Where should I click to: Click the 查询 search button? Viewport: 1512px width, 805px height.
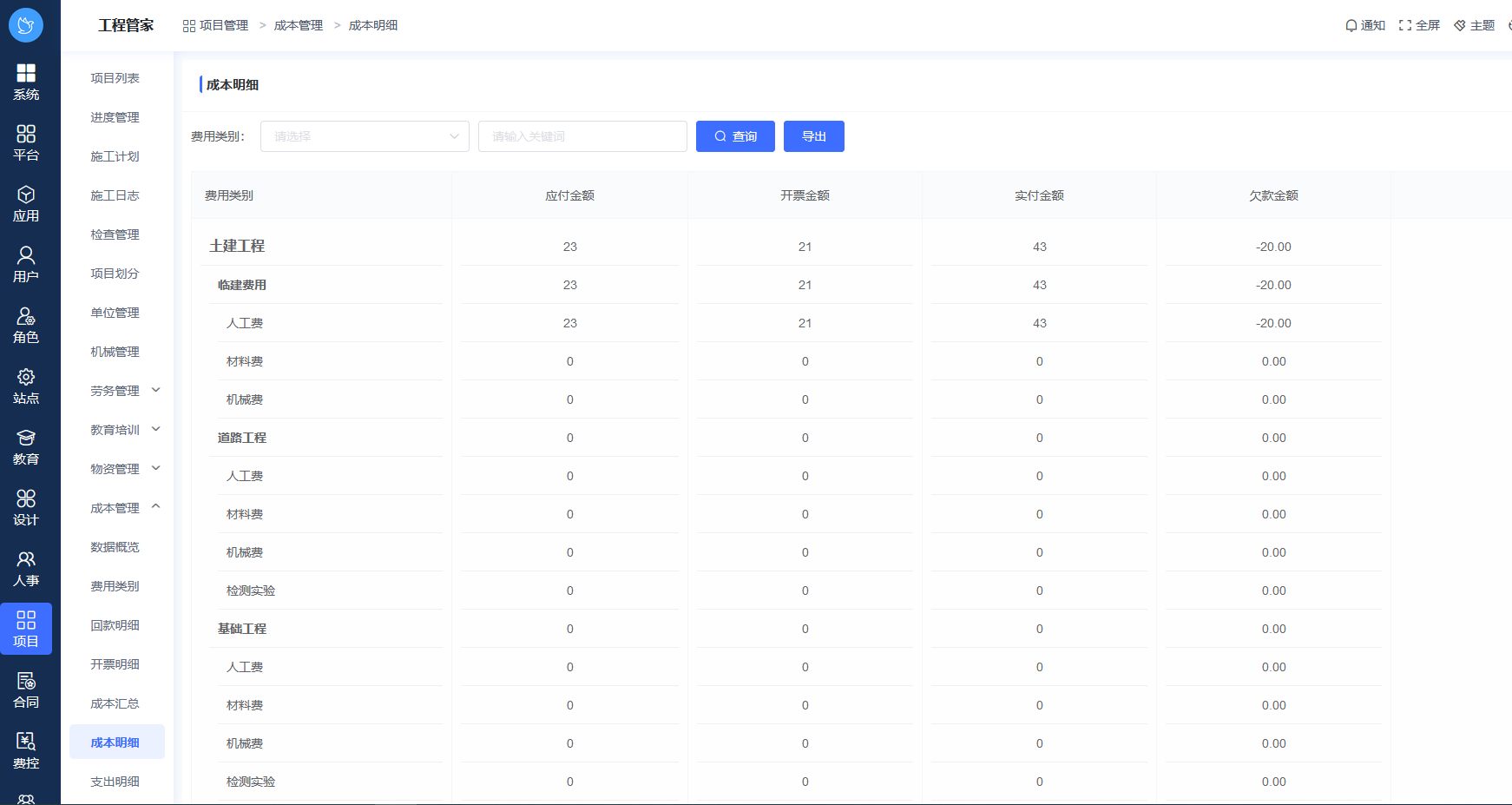click(735, 136)
